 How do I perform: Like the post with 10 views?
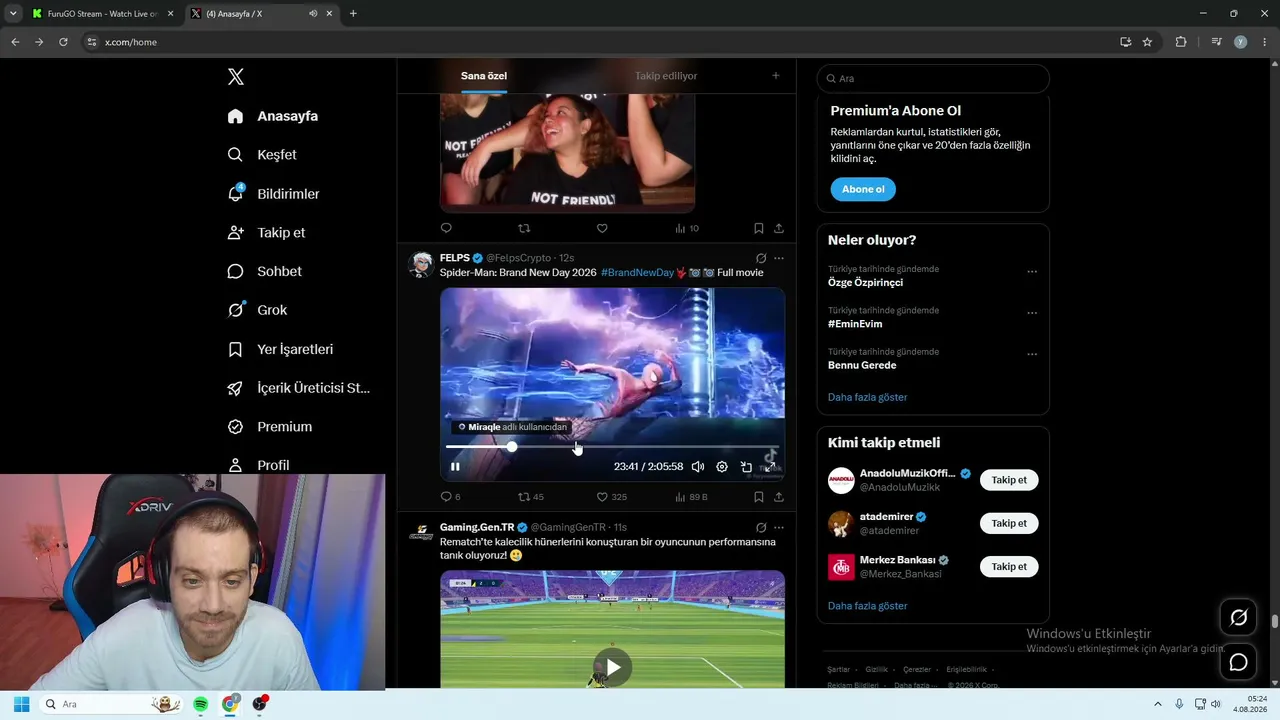[602, 228]
